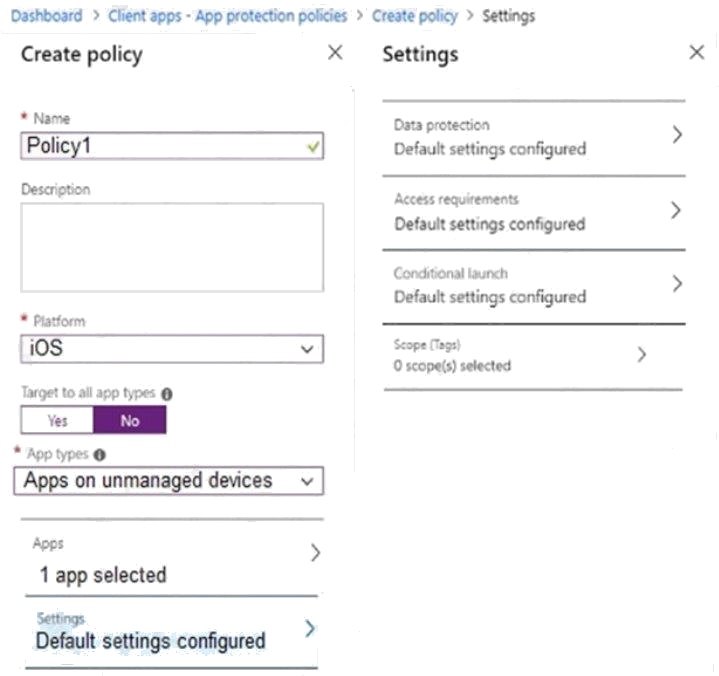
Task: Open Scope (Tags) chevron arrow
Action: [642, 355]
